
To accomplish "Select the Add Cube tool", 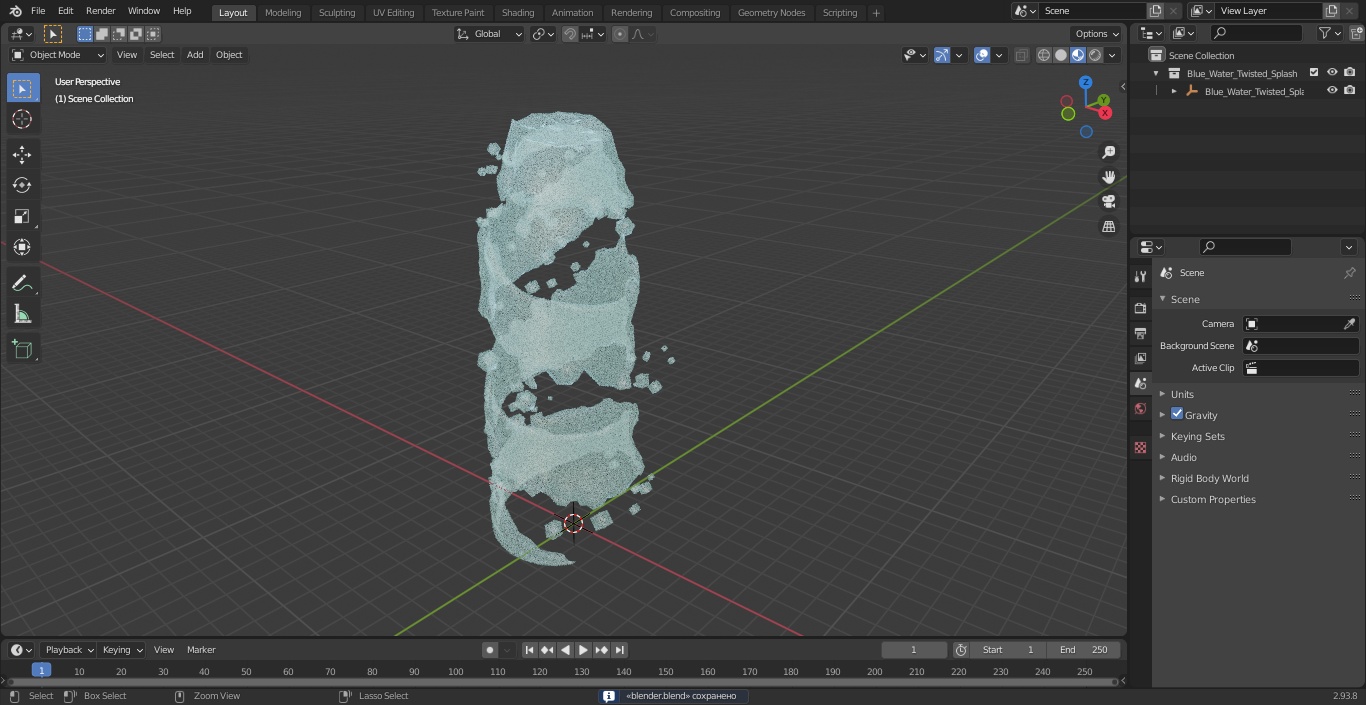I will pyautogui.click(x=22, y=350).
